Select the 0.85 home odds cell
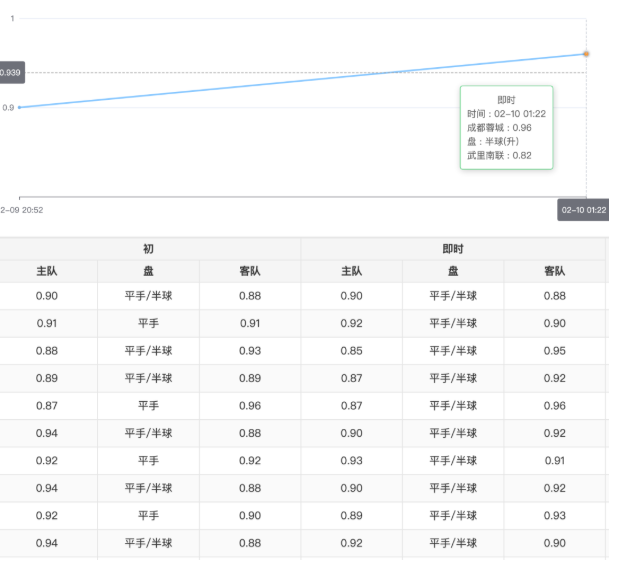 pos(351,351)
